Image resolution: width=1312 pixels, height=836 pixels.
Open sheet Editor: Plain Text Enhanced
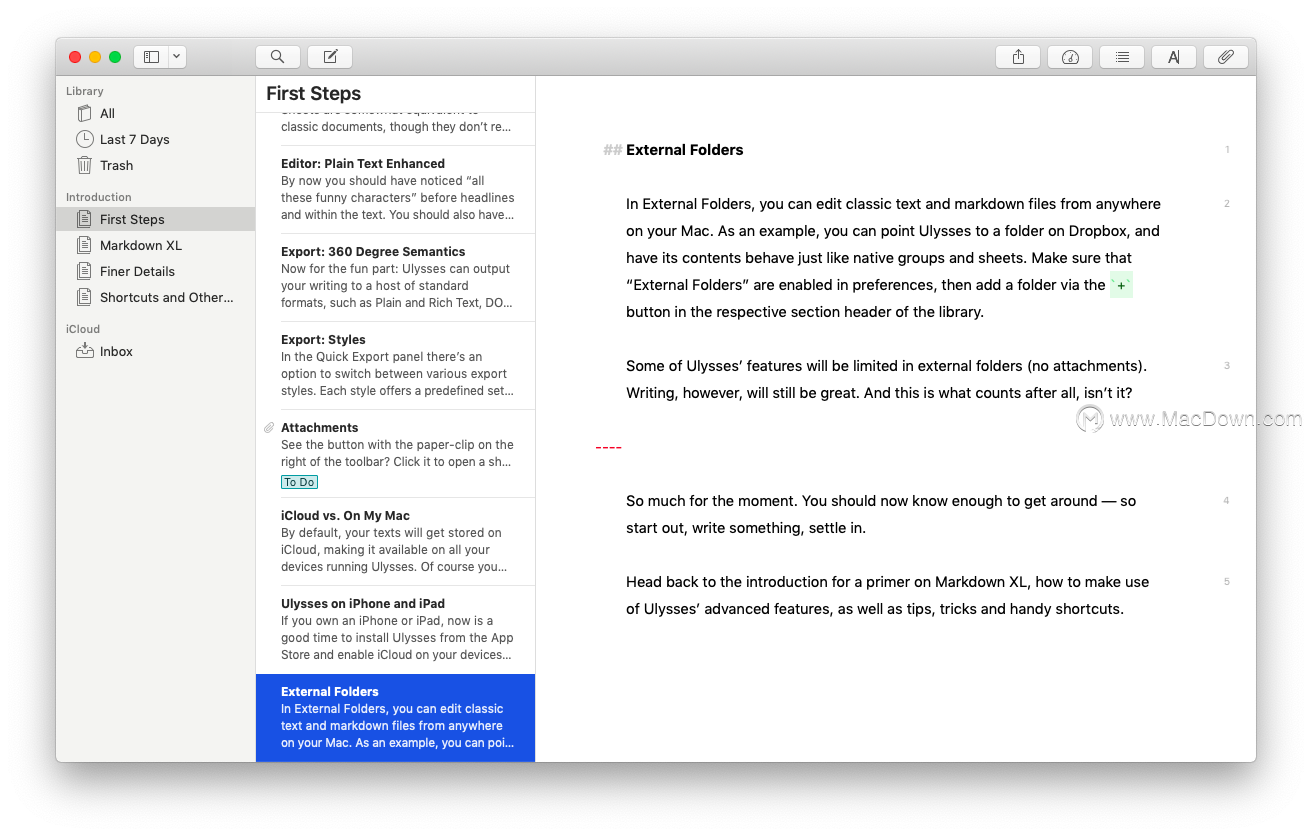(395, 189)
